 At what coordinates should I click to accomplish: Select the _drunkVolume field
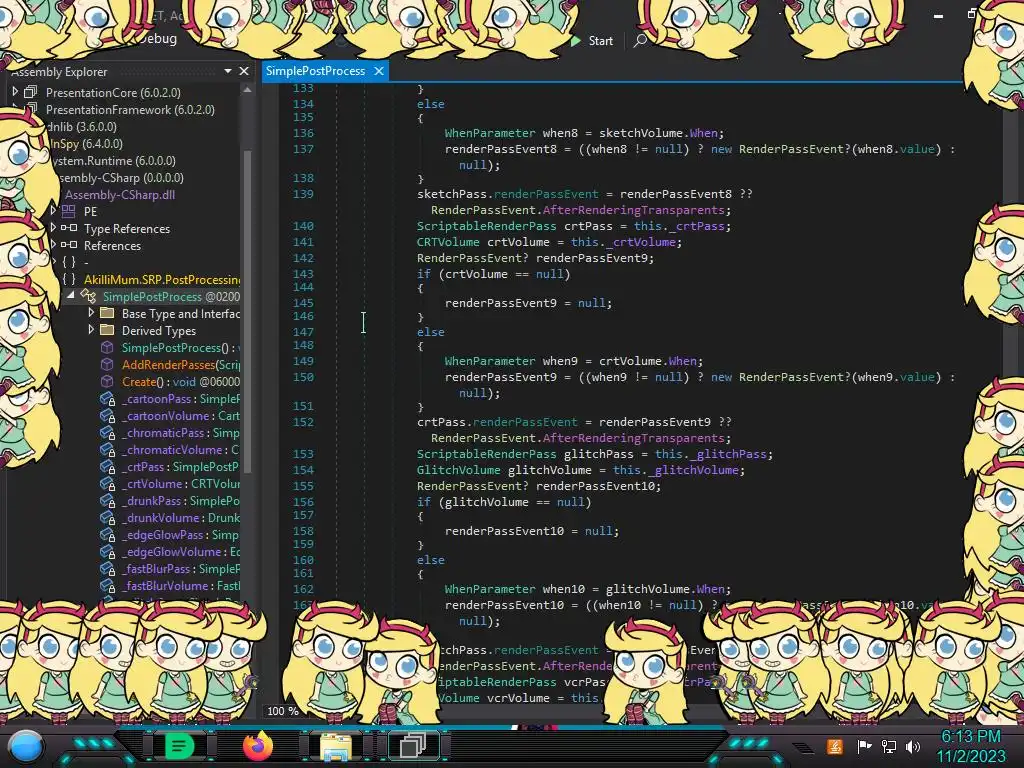click(x=181, y=518)
